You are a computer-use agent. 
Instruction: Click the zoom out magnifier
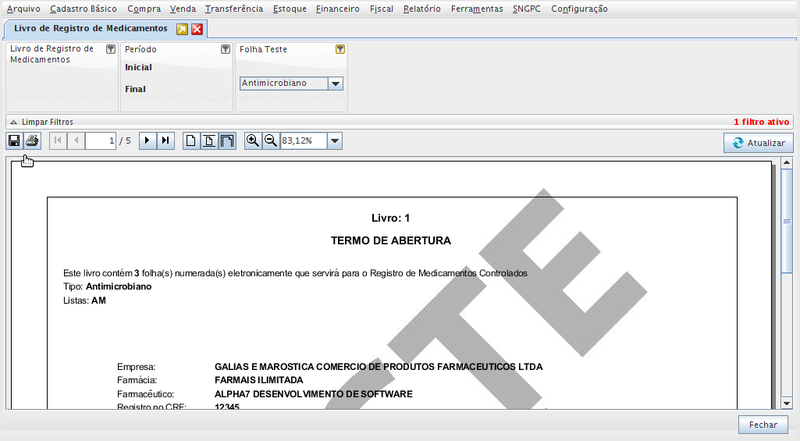point(270,141)
